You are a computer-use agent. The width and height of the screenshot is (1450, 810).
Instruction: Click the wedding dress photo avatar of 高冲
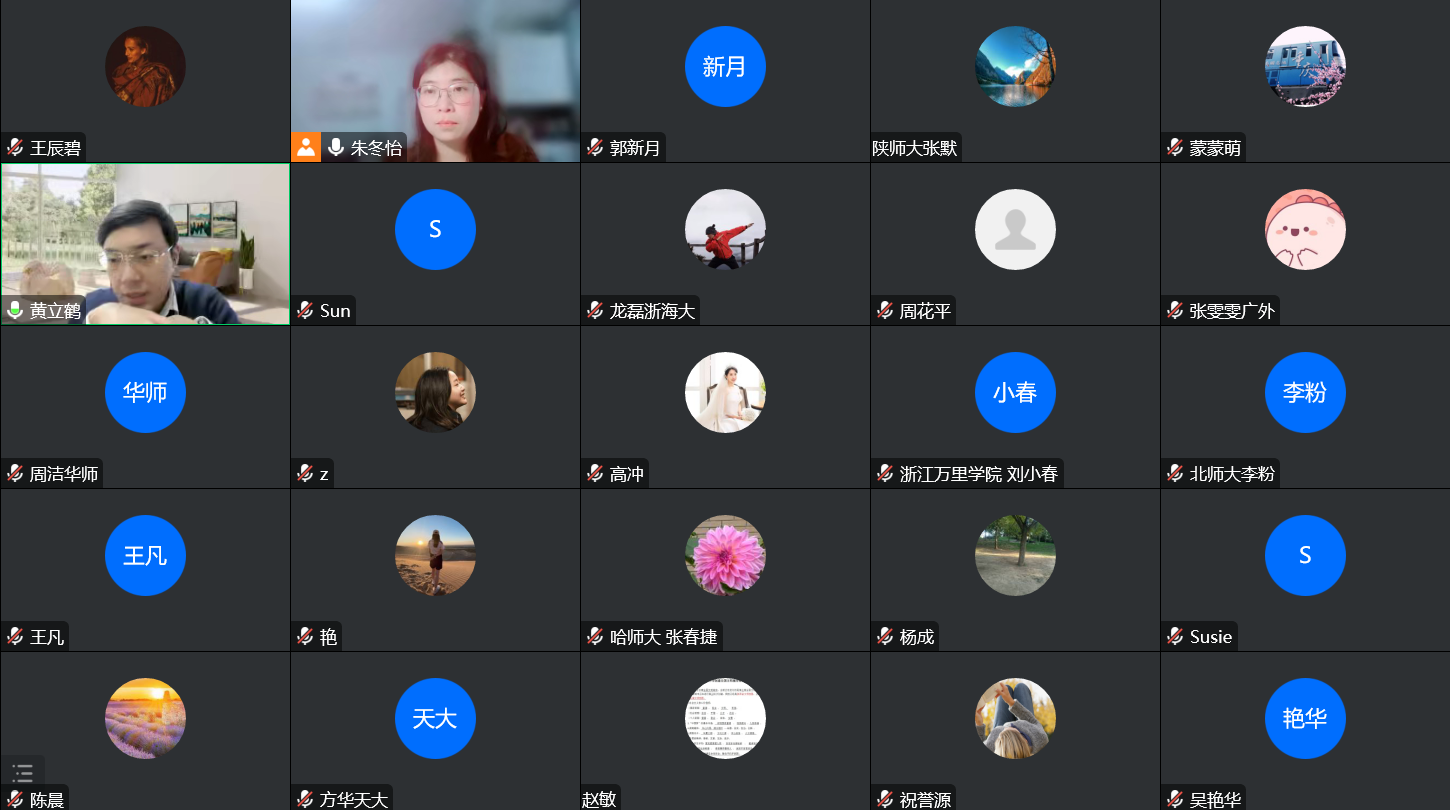[725, 392]
